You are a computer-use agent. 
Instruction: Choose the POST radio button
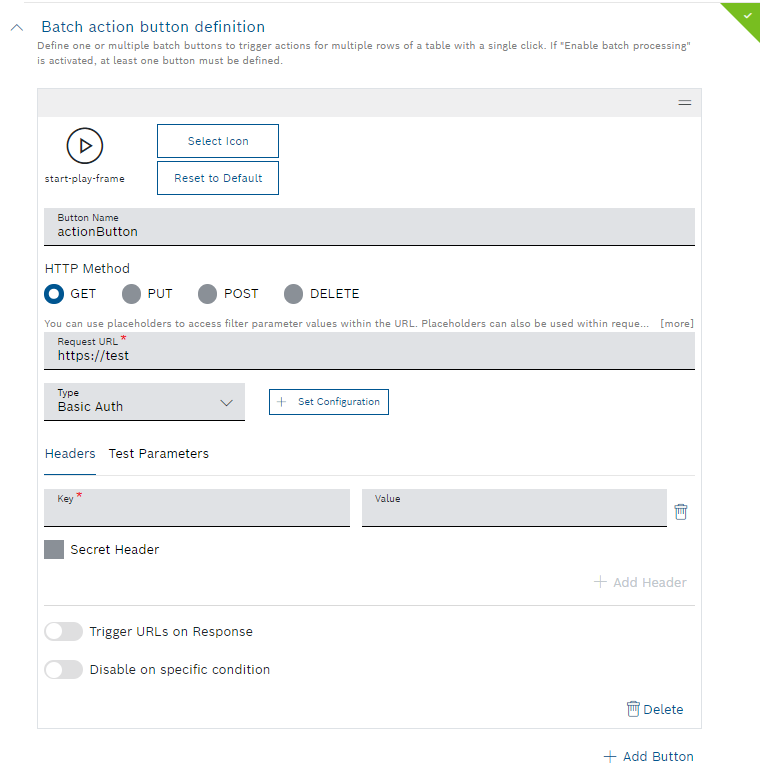point(207,294)
